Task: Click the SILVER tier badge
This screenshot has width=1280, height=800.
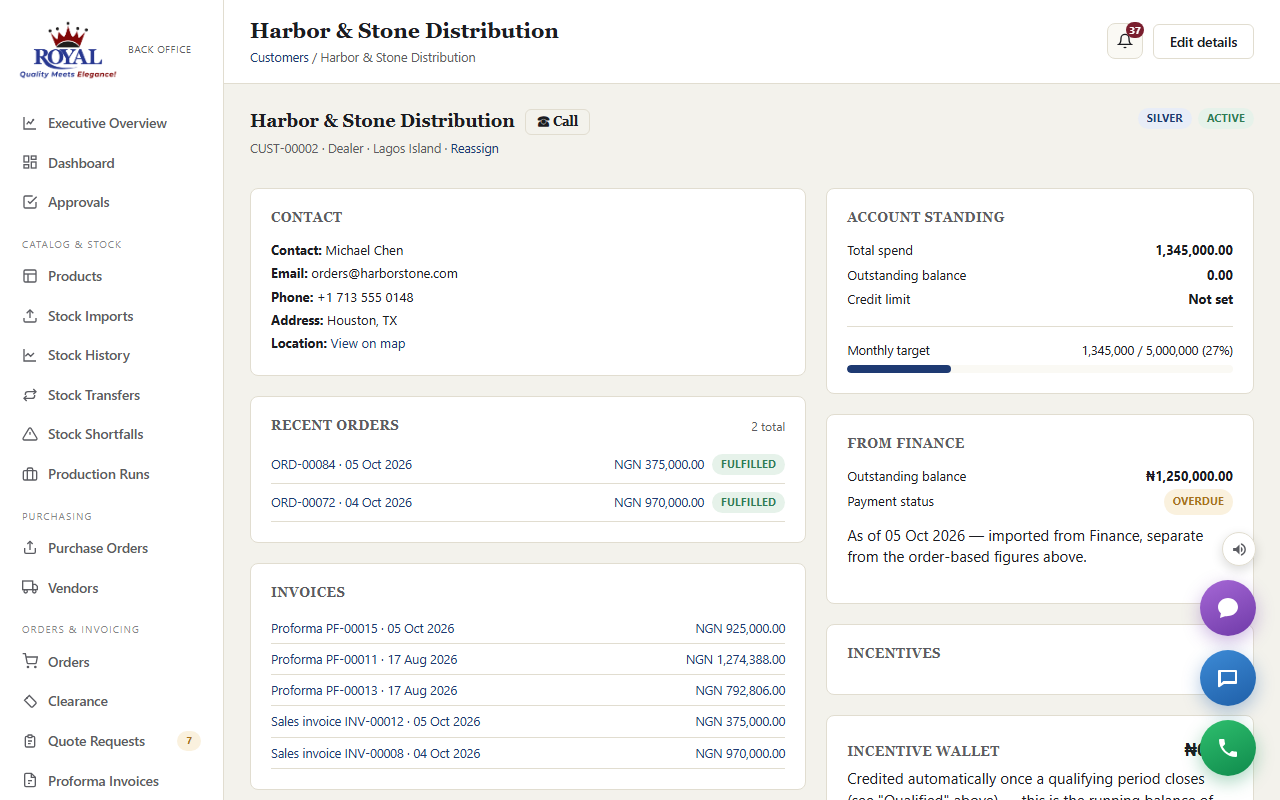Action: point(1164,118)
